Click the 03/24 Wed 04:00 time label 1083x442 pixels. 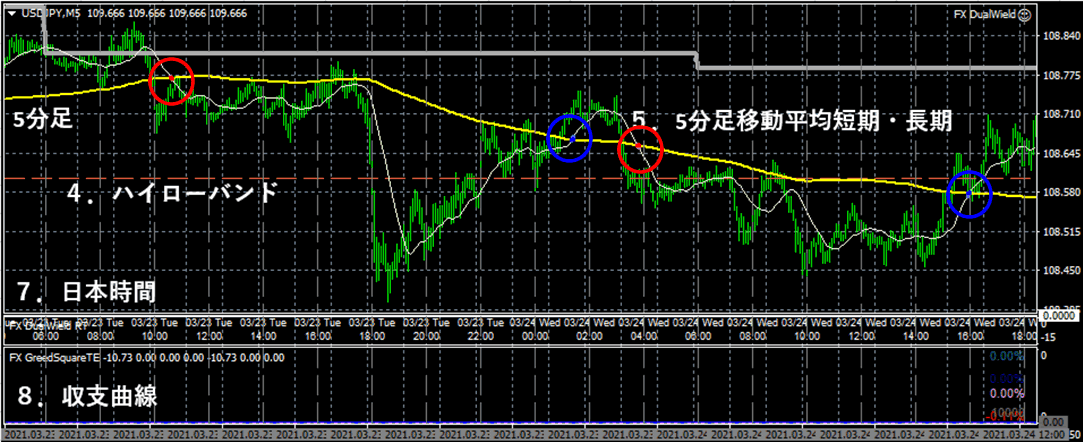642,329
